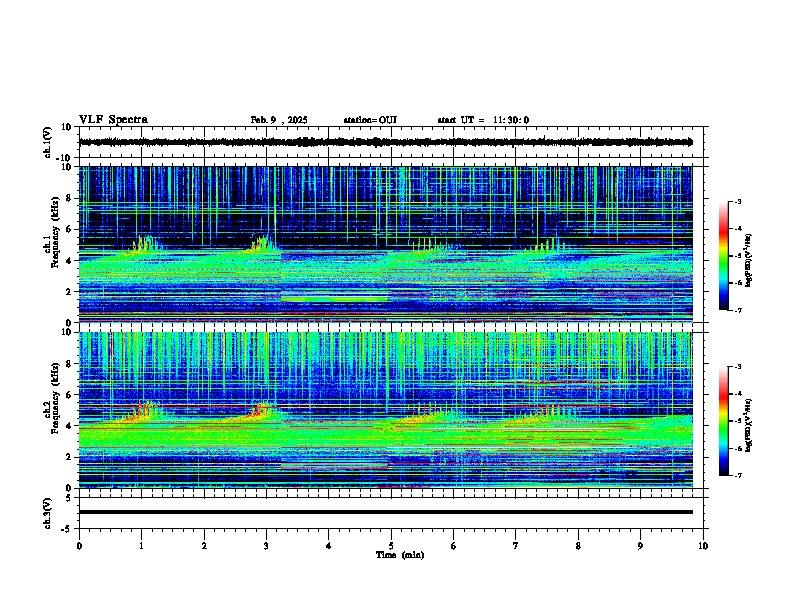Click the "ch.3(V)" axis label
This screenshot has width=792, height=612.
coord(48,513)
